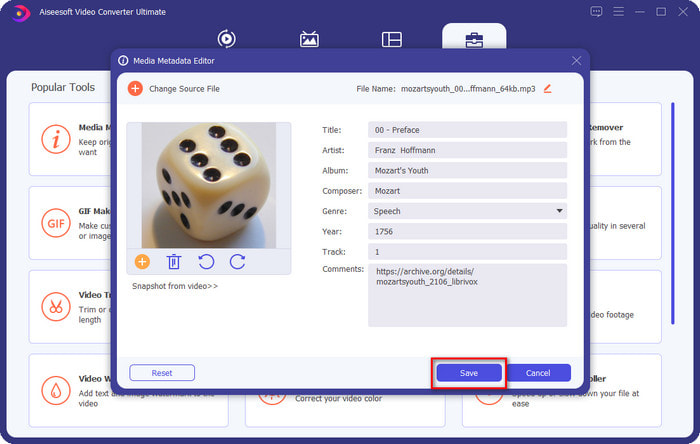Click the orange Change Source File plus icon
Screen dimensions: 700x444
point(135,88)
